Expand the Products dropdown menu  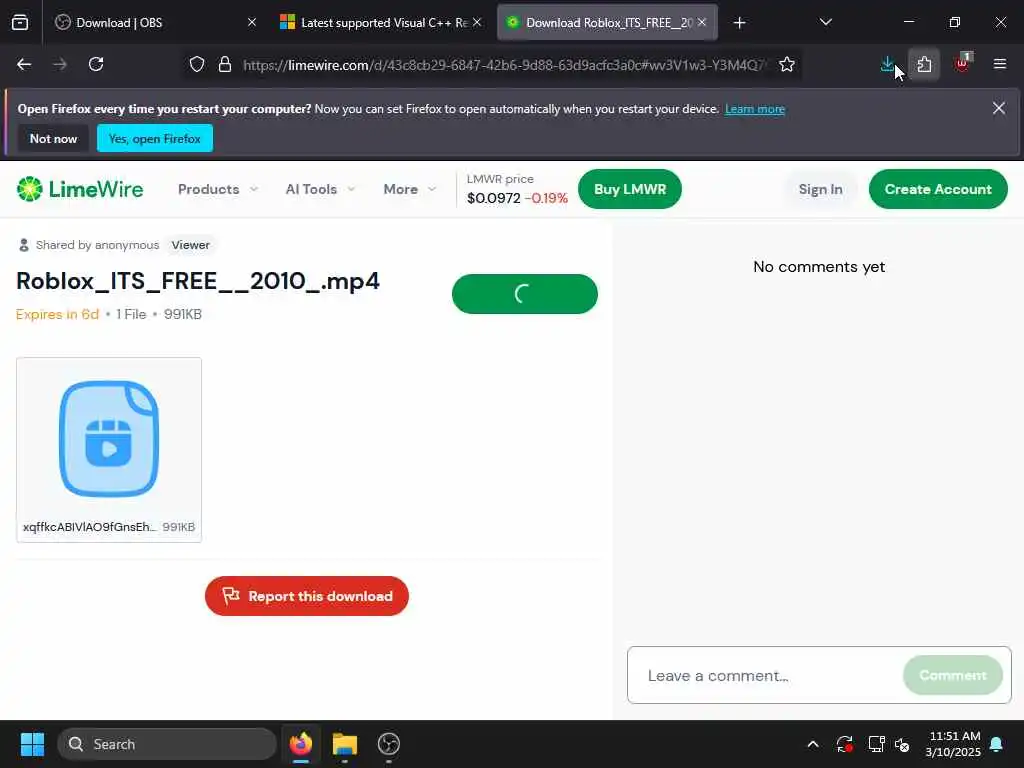tap(218, 189)
